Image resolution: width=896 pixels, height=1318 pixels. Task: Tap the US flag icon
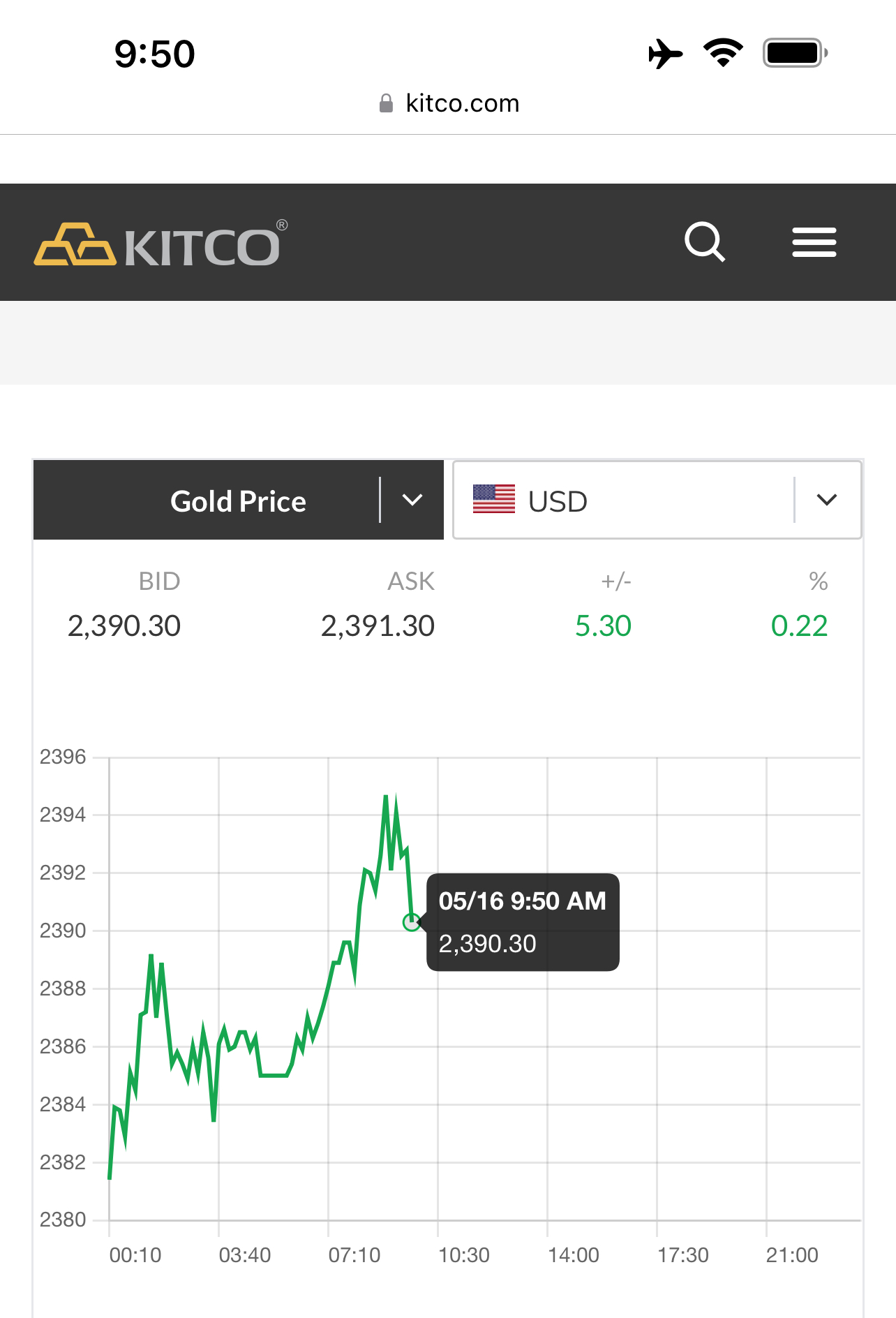pyautogui.click(x=493, y=499)
